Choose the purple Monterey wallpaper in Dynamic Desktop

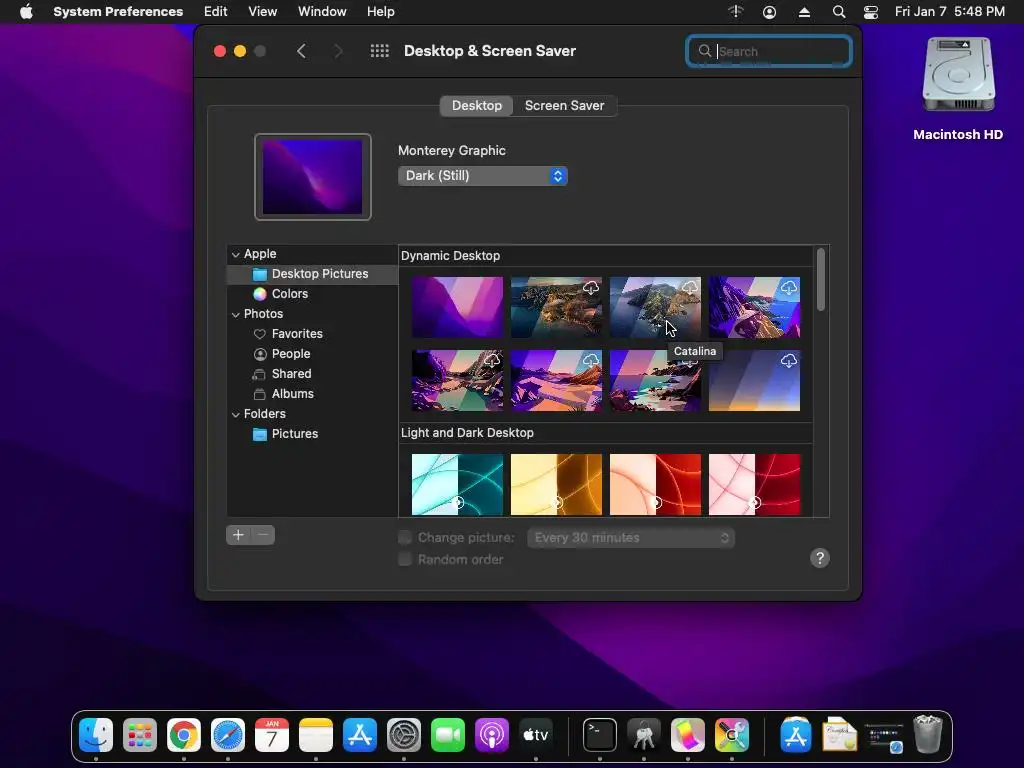[457, 308]
